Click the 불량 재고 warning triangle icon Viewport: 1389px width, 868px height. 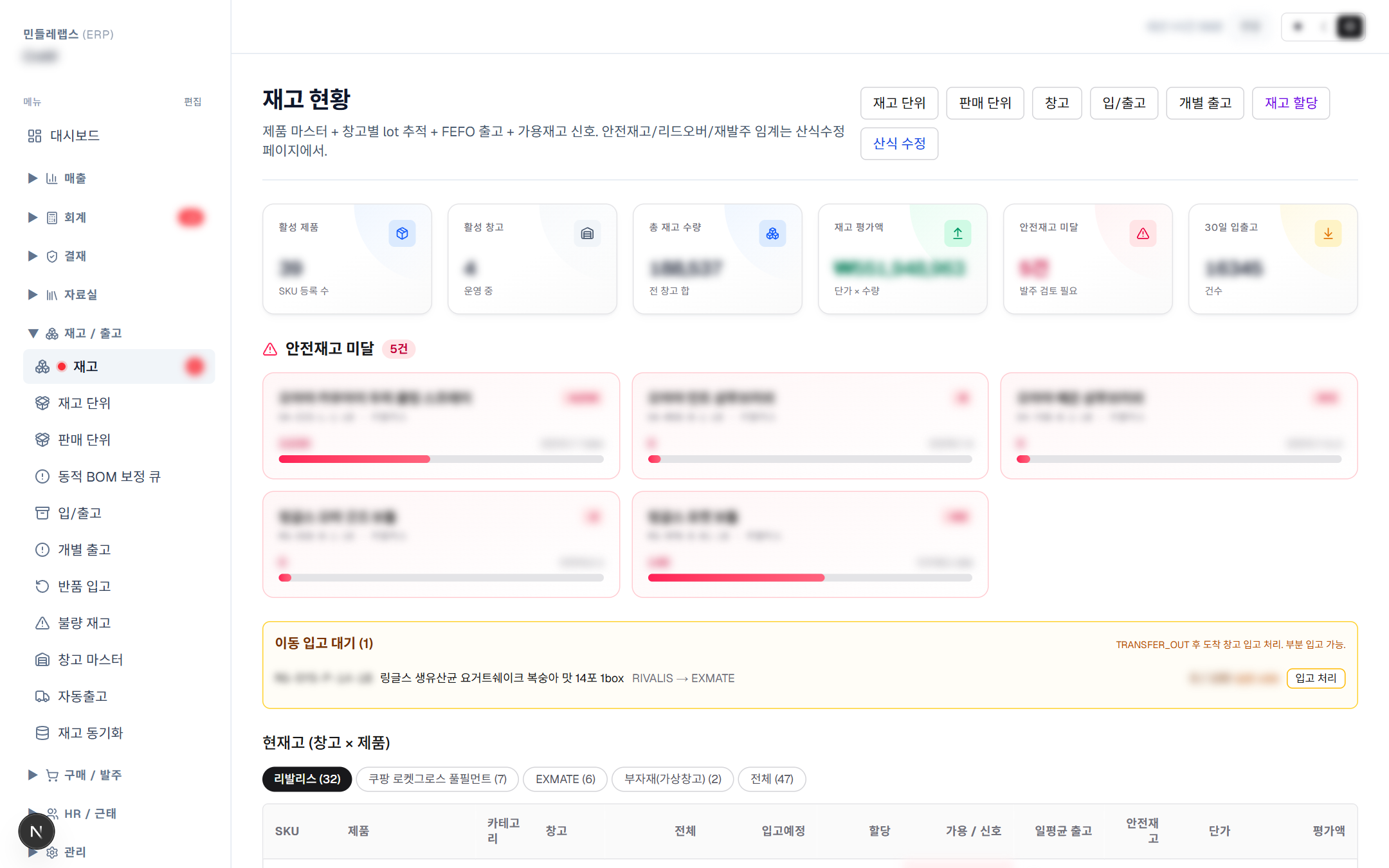tap(42, 623)
